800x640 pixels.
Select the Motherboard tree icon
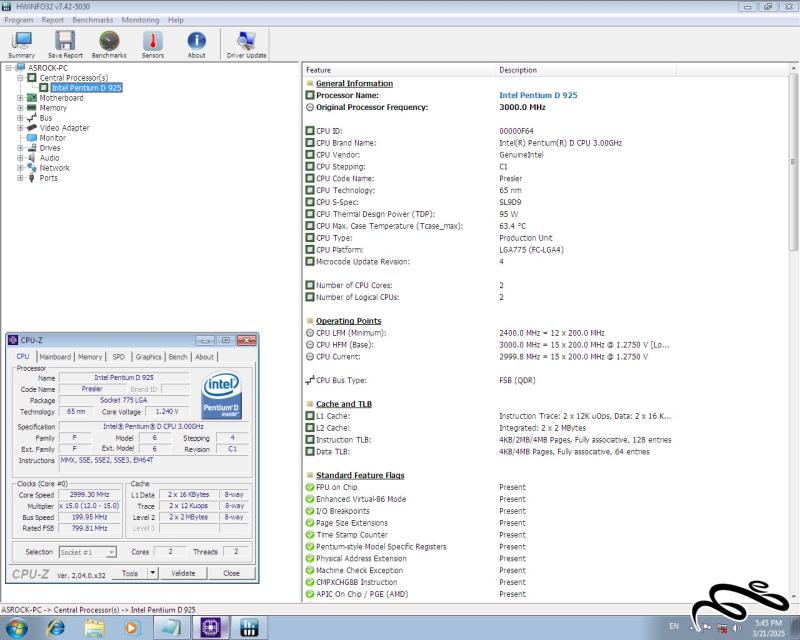point(32,97)
